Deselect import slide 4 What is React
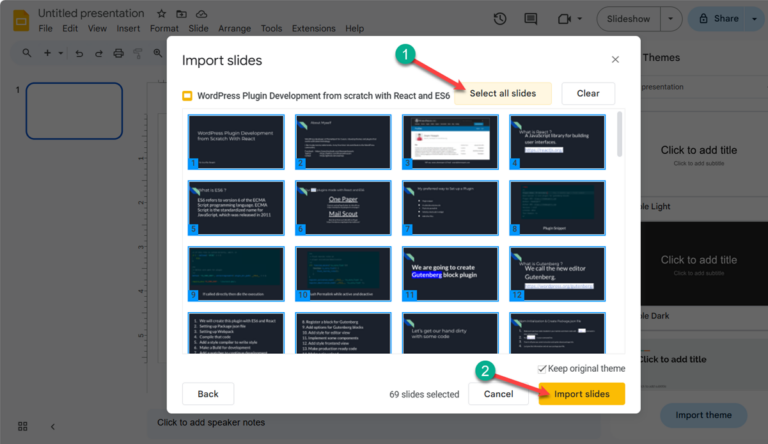 pyautogui.click(x=557, y=142)
